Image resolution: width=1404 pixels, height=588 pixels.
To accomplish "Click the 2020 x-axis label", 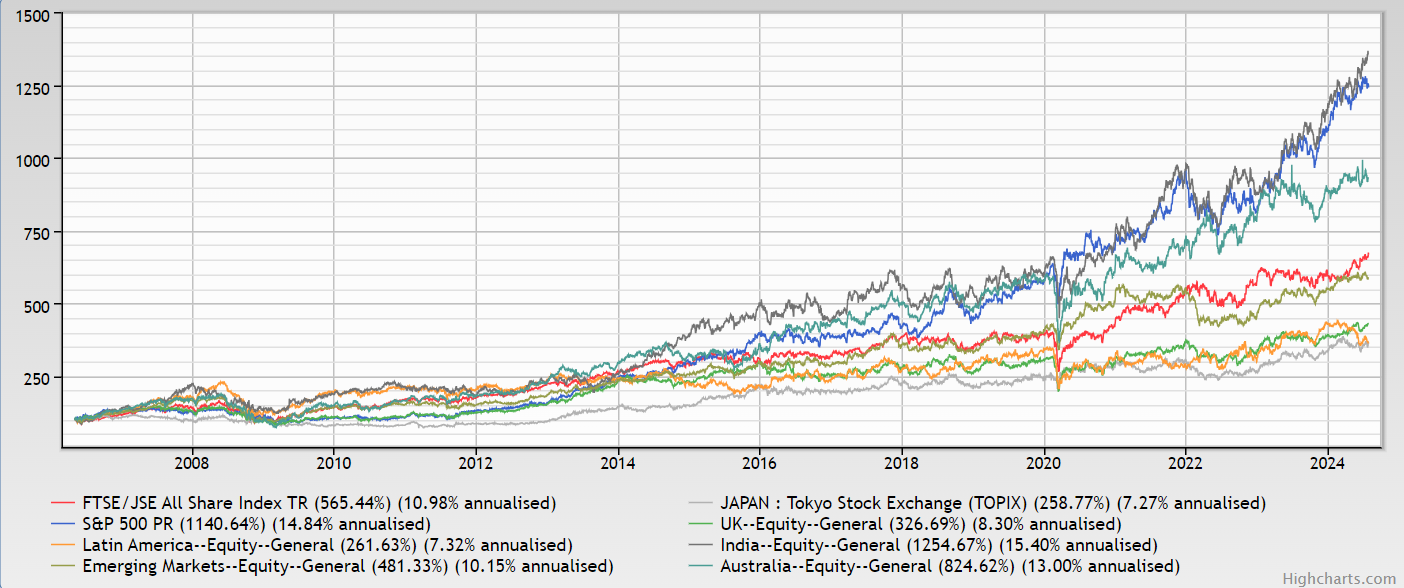I will pyautogui.click(x=1044, y=464).
